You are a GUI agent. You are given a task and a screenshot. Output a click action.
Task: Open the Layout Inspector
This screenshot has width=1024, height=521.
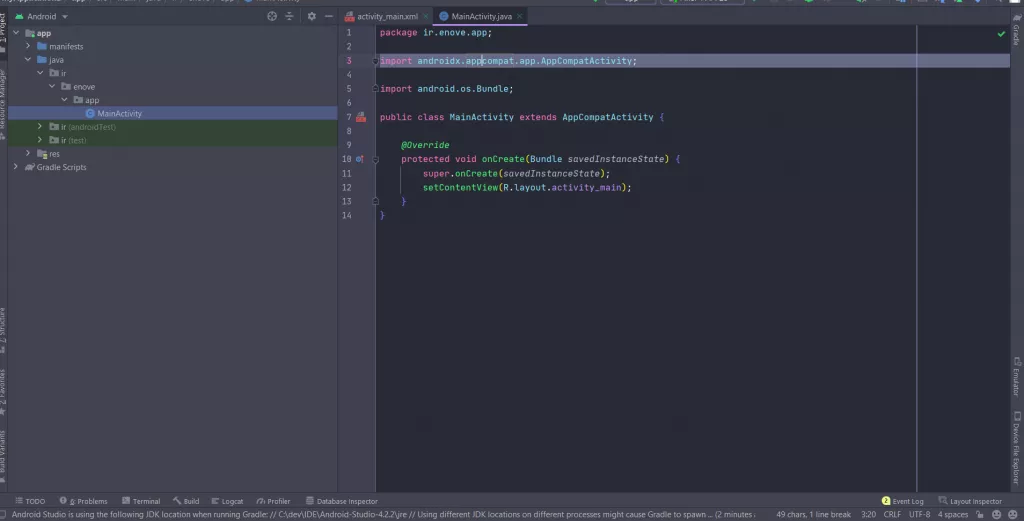[970, 501]
